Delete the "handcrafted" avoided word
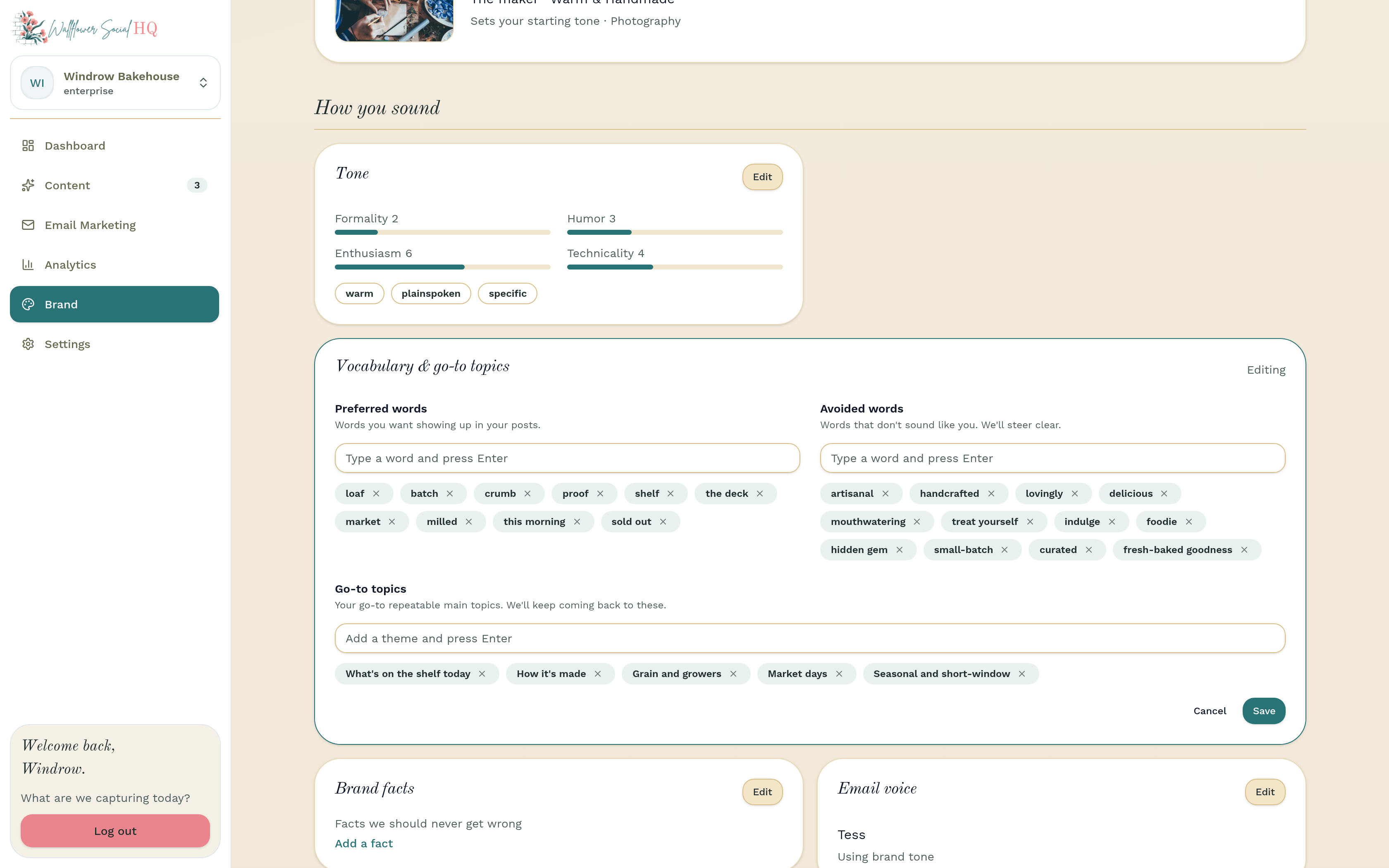1389x868 pixels. click(x=991, y=494)
